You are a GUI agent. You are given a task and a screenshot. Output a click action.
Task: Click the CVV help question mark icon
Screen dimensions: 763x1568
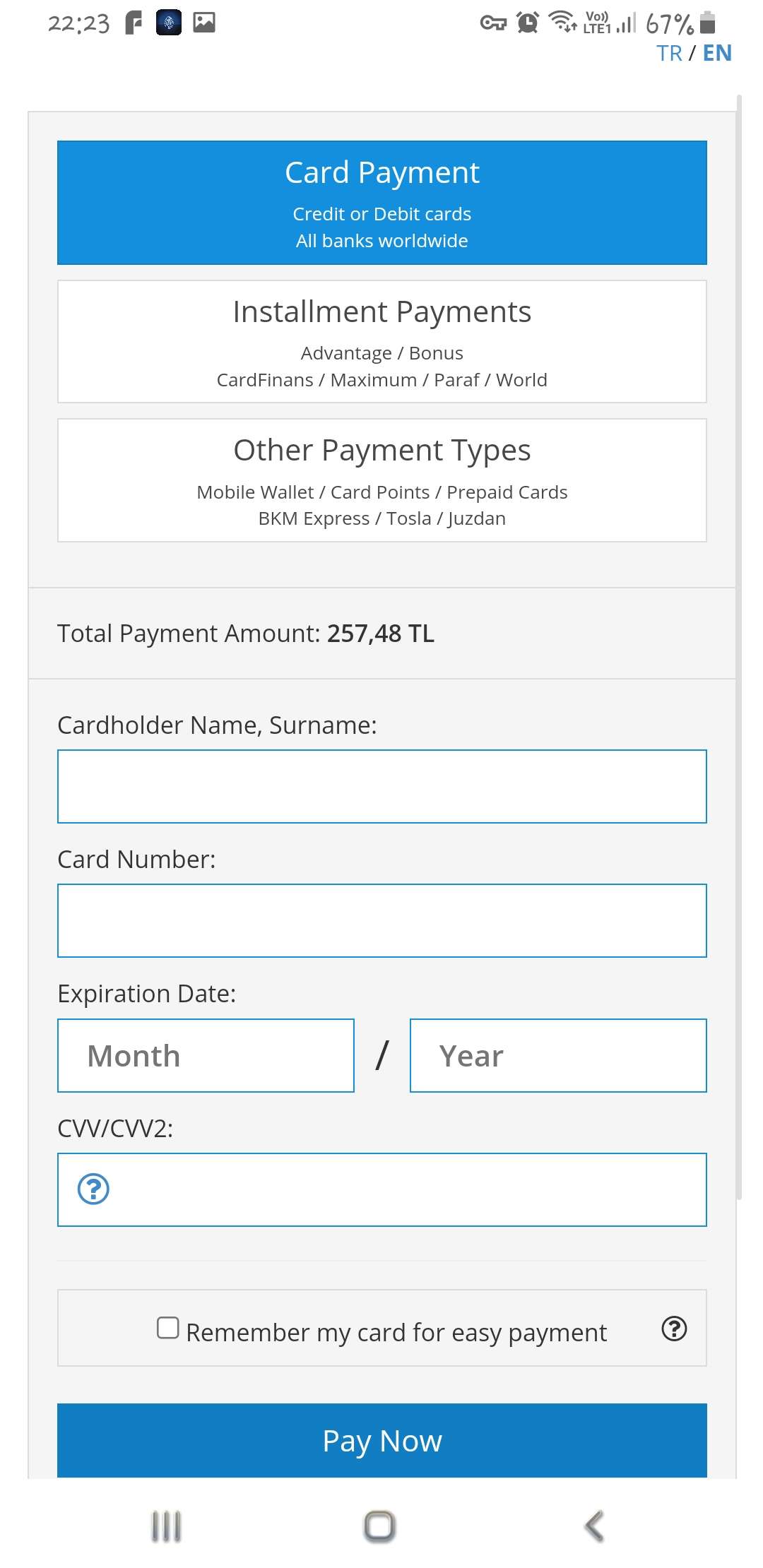(93, 1189)
